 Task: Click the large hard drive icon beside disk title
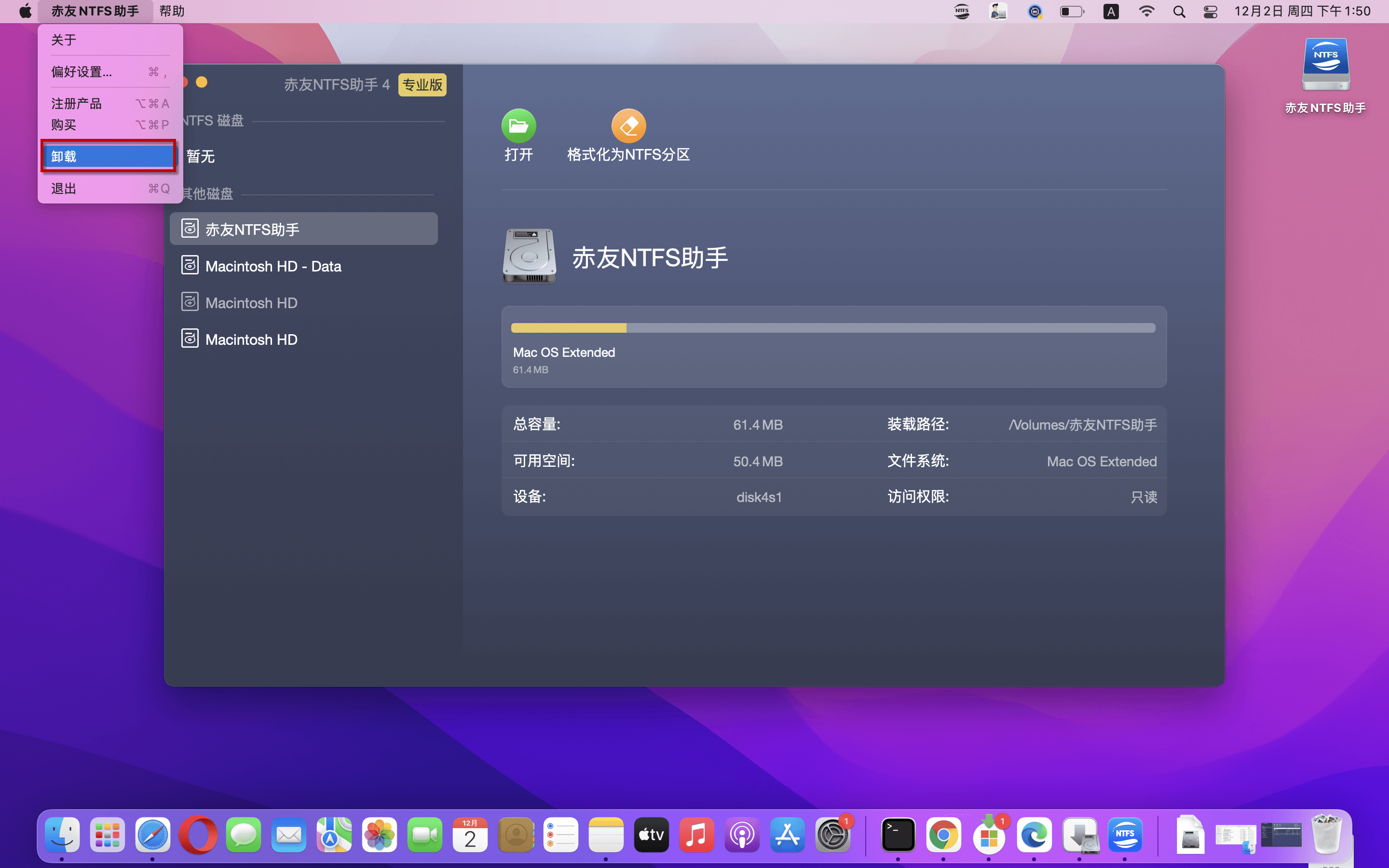[x=529, y=256]
